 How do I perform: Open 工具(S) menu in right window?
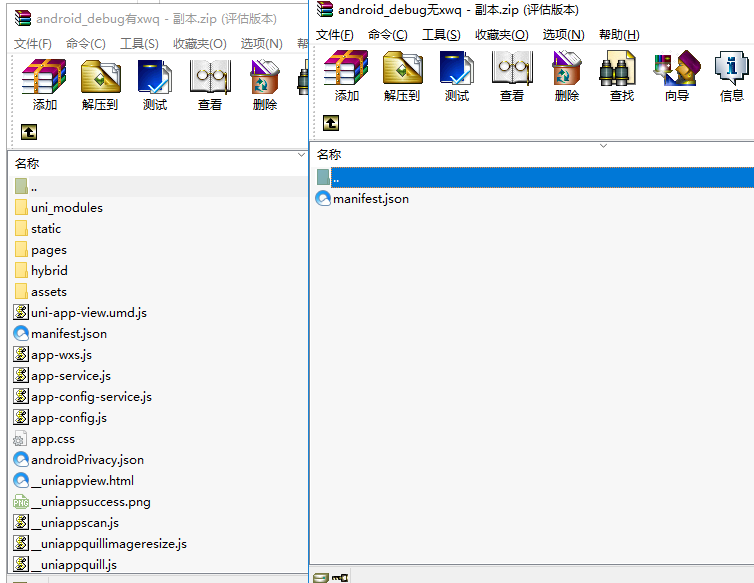tap(441, 35)
